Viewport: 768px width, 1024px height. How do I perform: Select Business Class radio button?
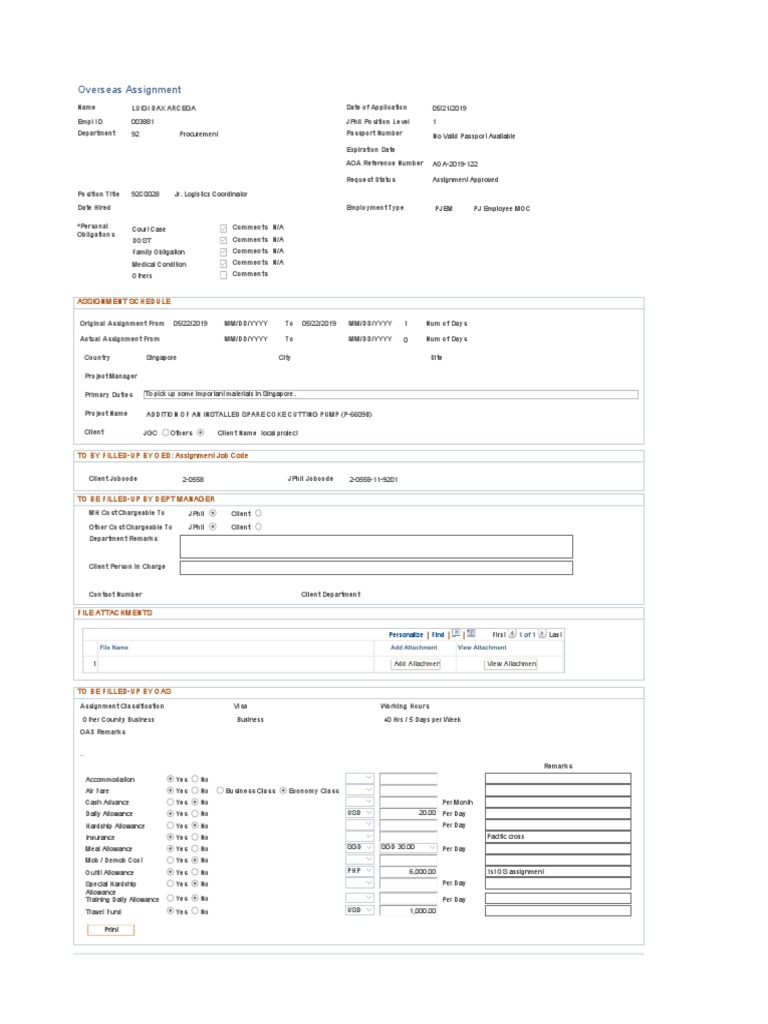click(x=220, y=790)
